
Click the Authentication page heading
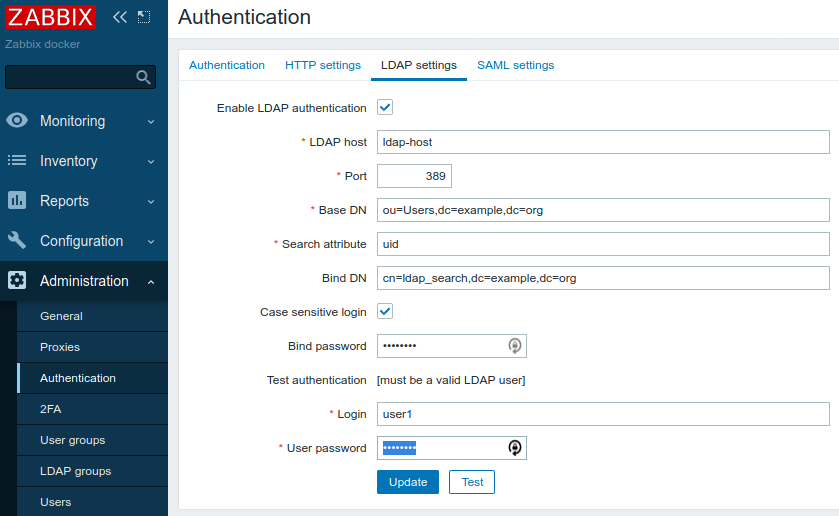pos(245,17)
